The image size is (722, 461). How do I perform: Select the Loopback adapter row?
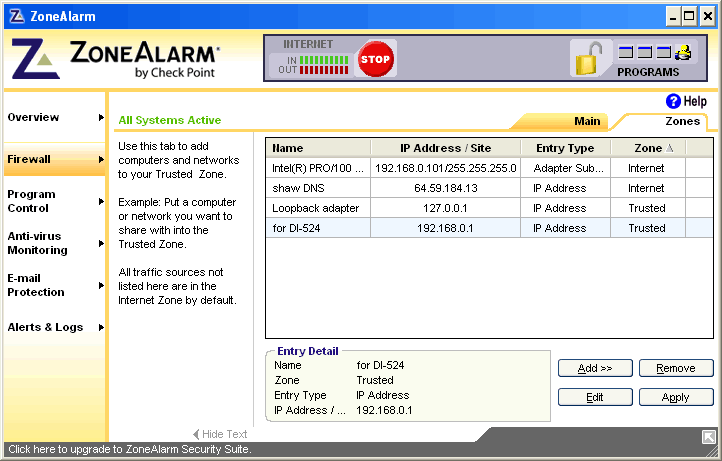click(489, 208)
